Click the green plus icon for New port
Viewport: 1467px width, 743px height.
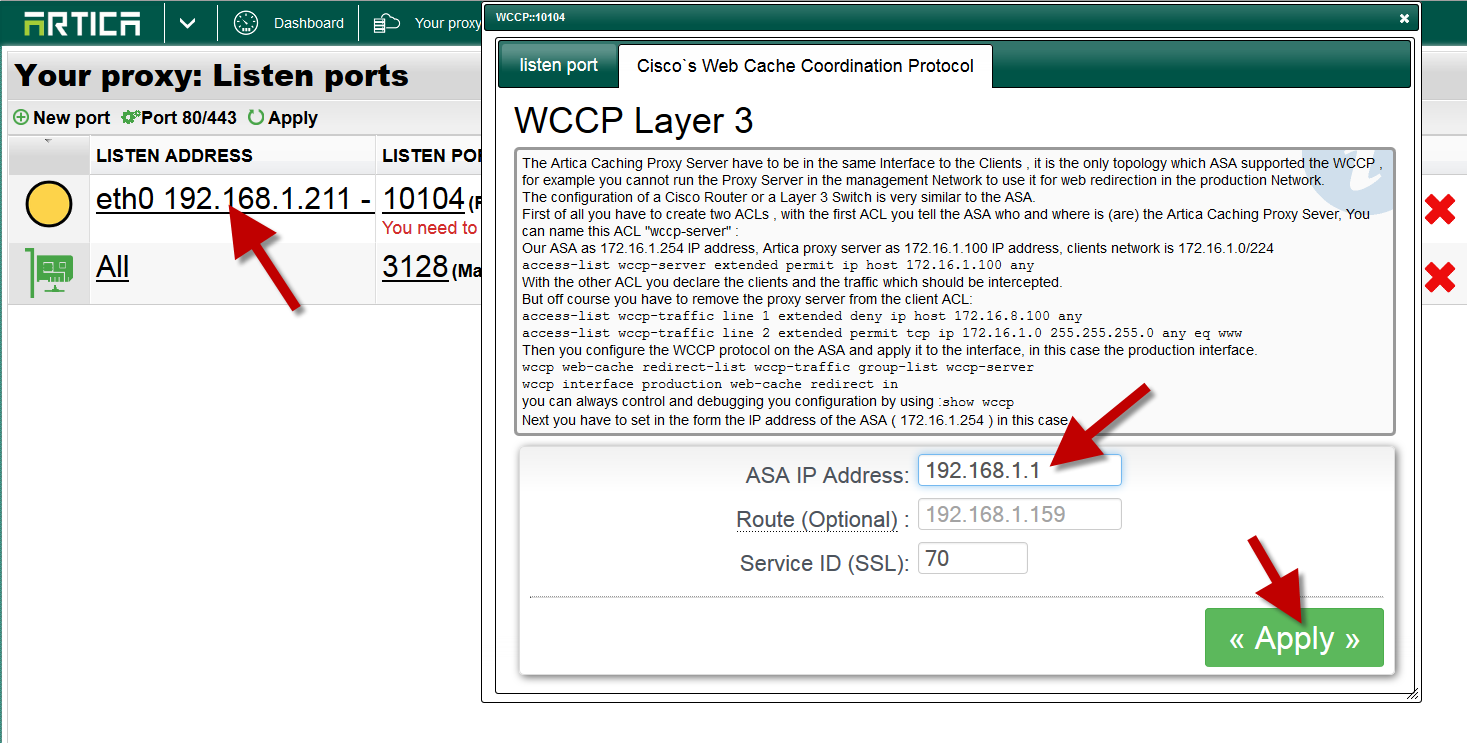point(21,118)
